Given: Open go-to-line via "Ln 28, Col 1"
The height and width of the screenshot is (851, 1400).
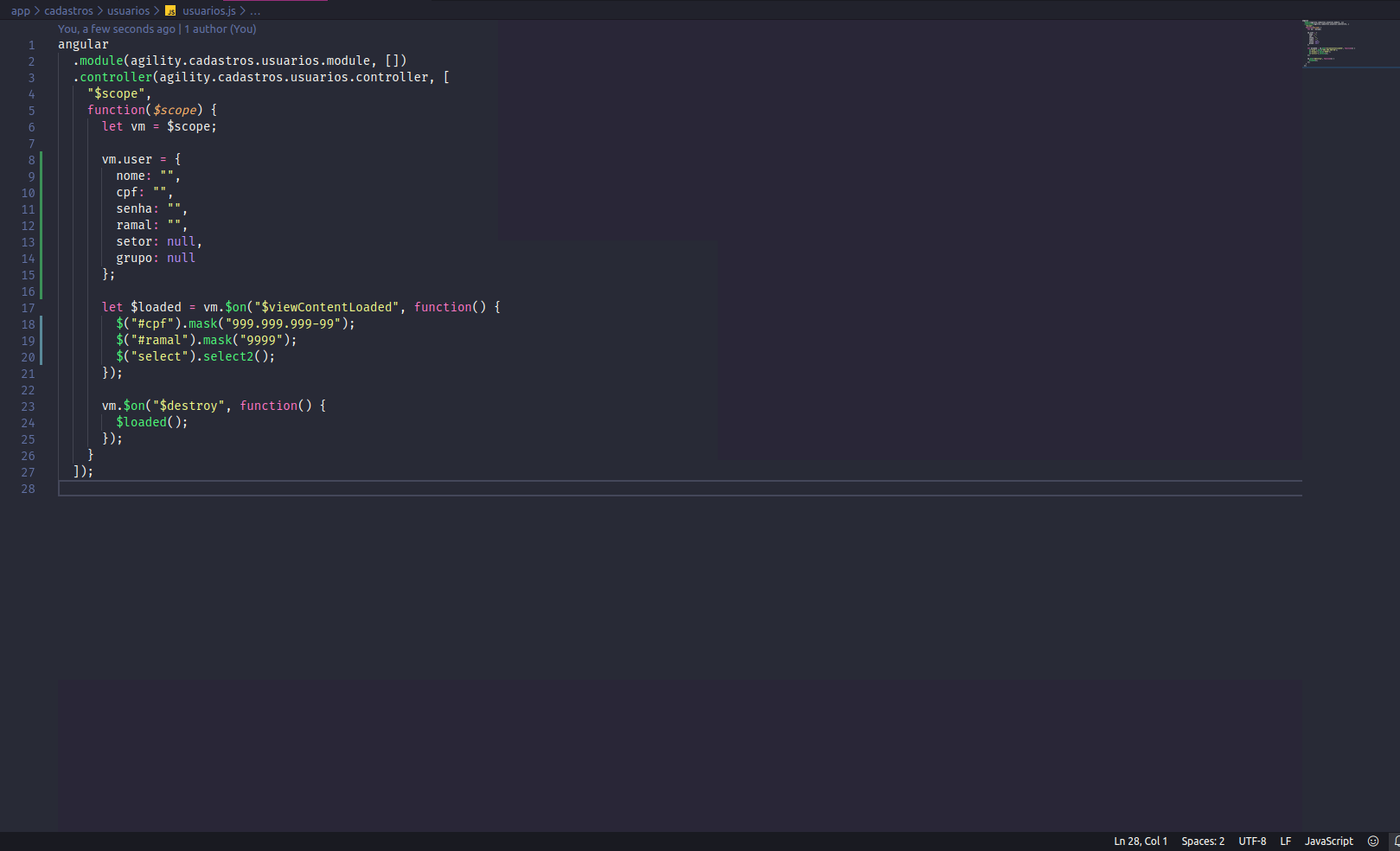Looking at the screenshot, I should [1140, 841].
